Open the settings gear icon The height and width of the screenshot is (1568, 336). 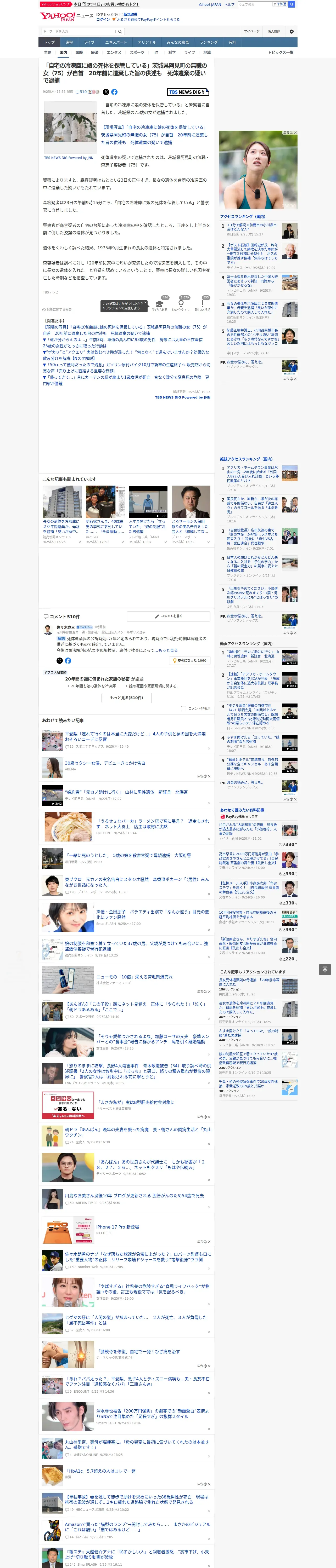click(292, 31)
